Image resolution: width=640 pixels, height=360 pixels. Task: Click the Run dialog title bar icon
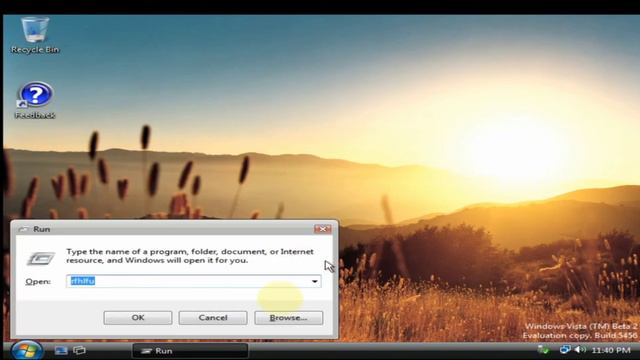pyautogui.click(x=23, y=229)
